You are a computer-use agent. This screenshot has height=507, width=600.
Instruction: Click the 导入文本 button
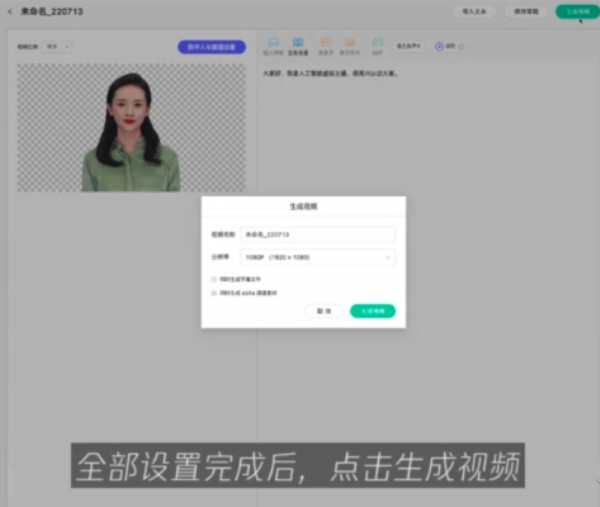[x=474, y=11]
